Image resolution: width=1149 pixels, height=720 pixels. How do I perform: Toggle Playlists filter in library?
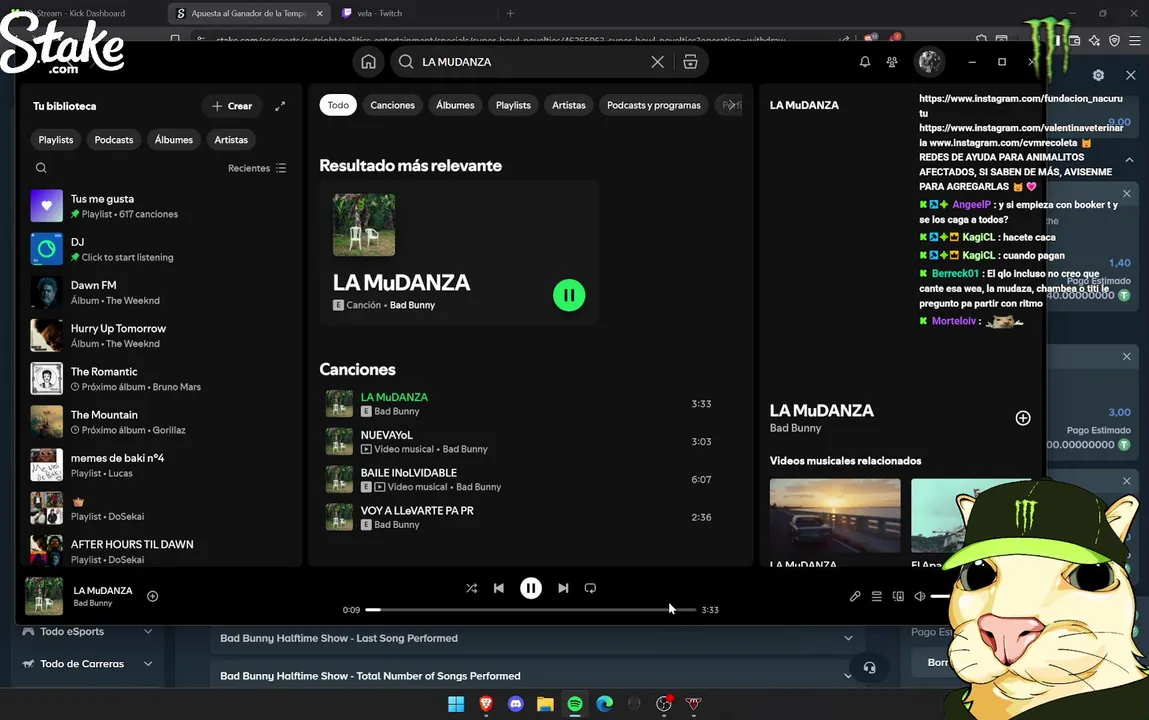pos(56,140)
